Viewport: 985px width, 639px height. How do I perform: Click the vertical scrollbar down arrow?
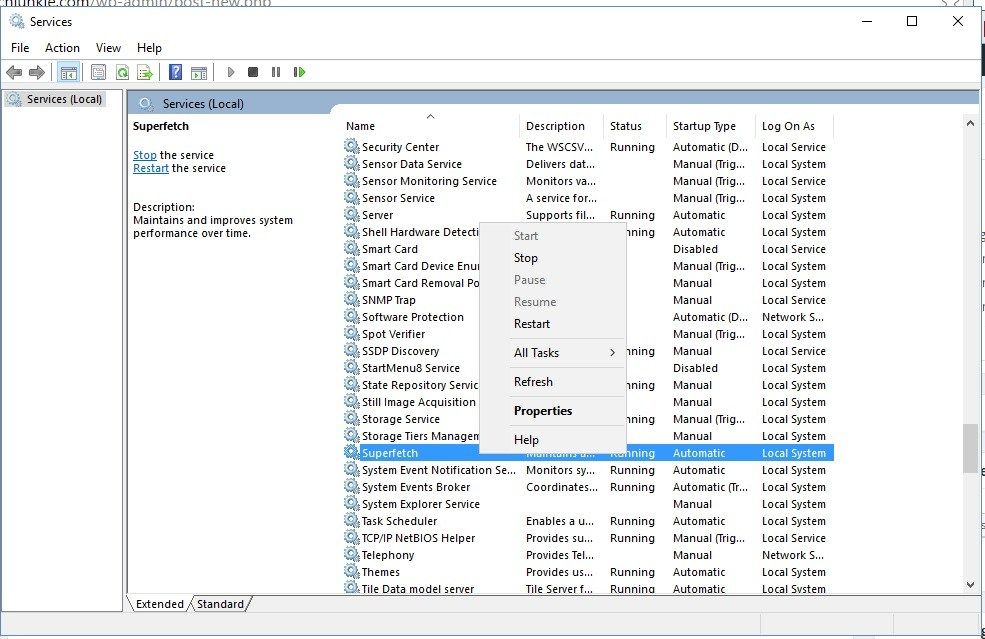pyautogui.click(x=970, y=585)
